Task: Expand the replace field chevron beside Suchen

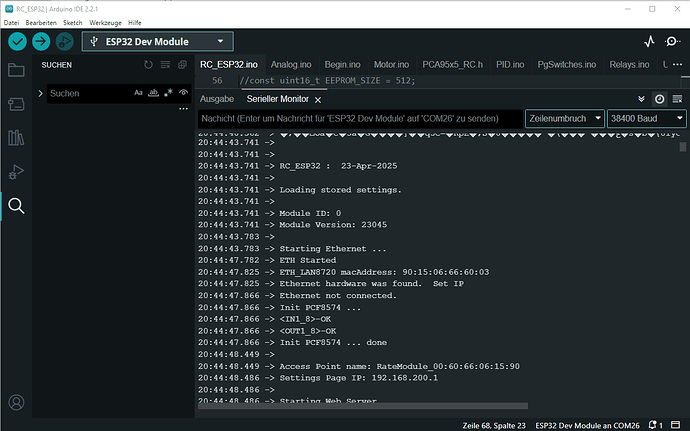Action: (40, 93)
